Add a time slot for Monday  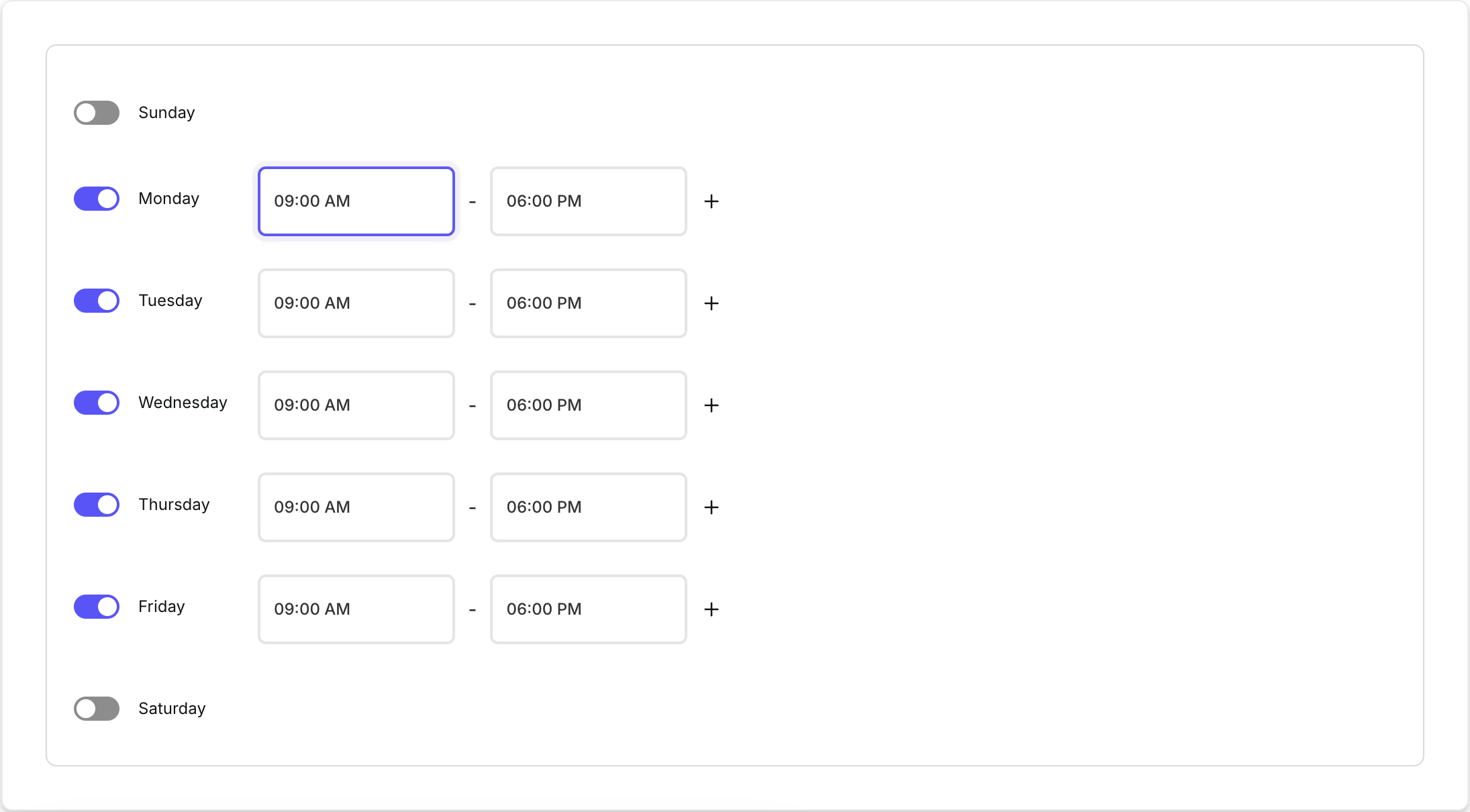[712, 201]
